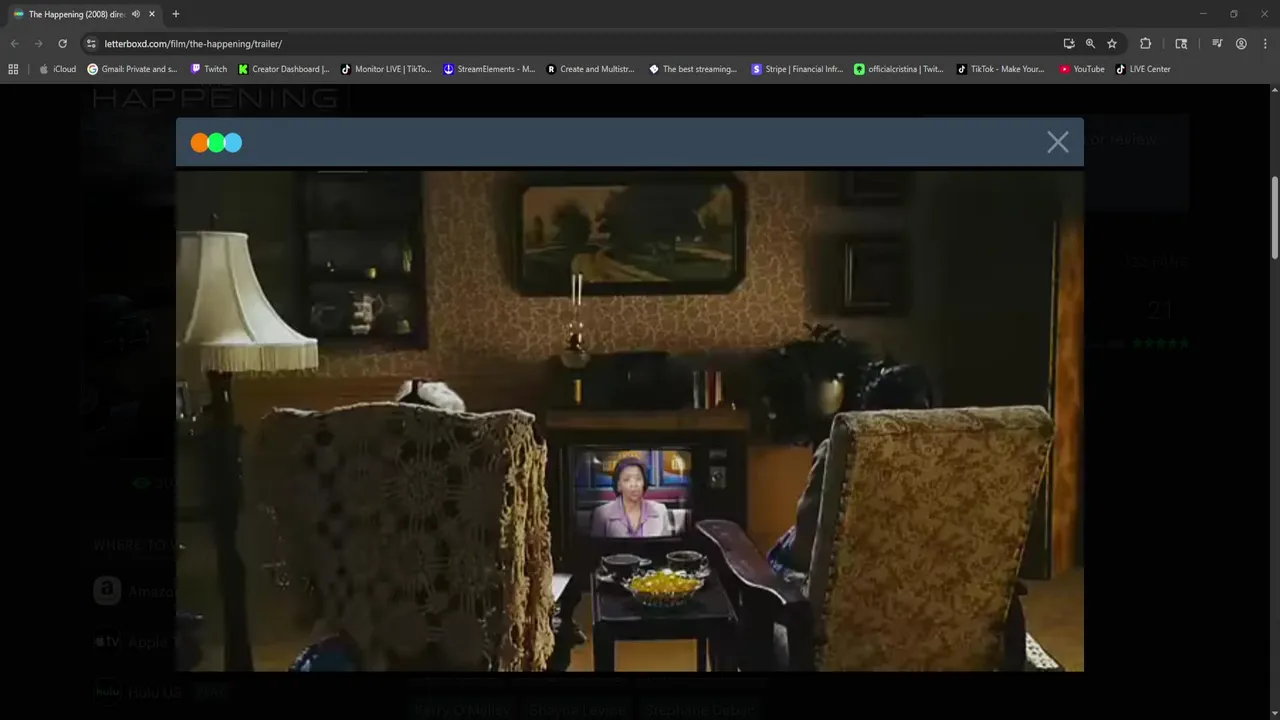Install app icon in address bar
Screen dimensions: 1280x720
coord(1069,44)
